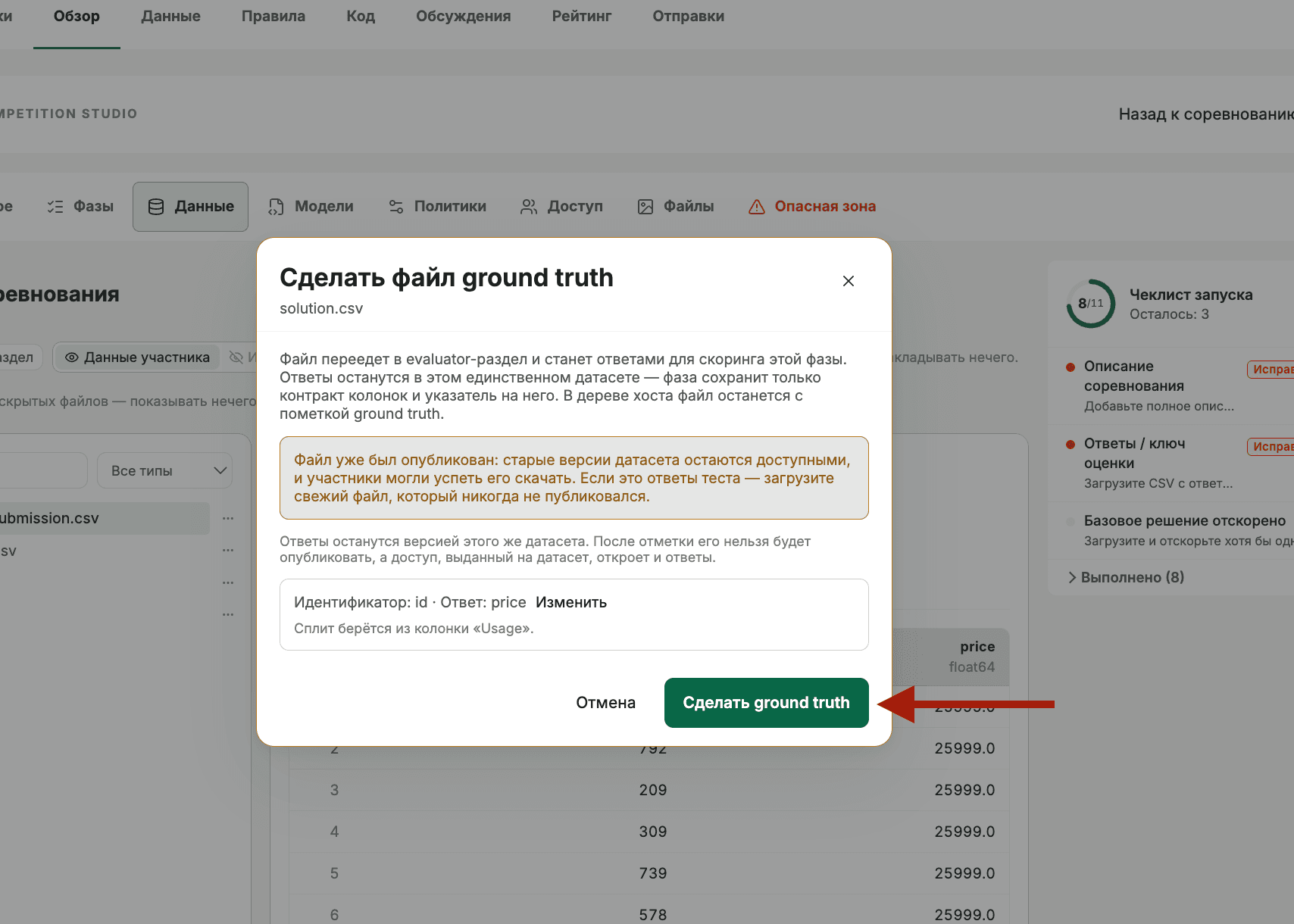Image resolution: width=1294 pixels, height=924 pixels.
Task: Confirm with Сделать ground truth button
Action: click(x=767, y=703)
